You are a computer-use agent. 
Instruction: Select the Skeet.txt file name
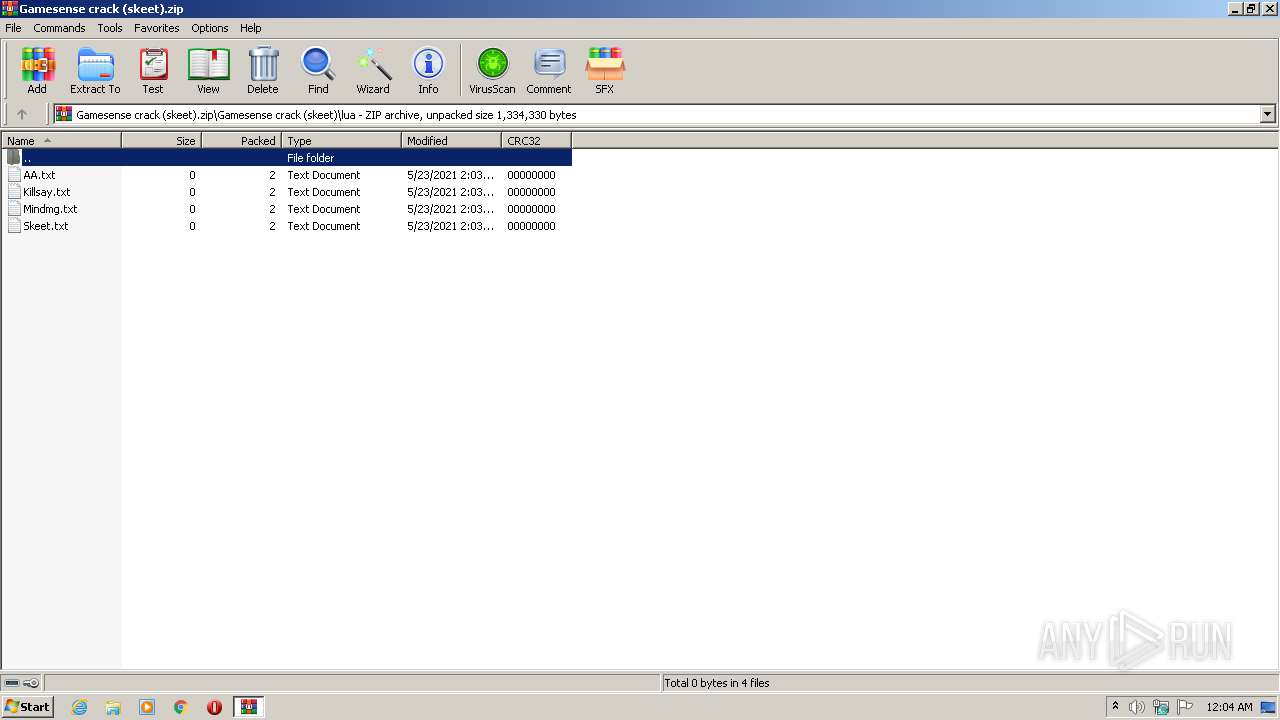tap(46, 226)
